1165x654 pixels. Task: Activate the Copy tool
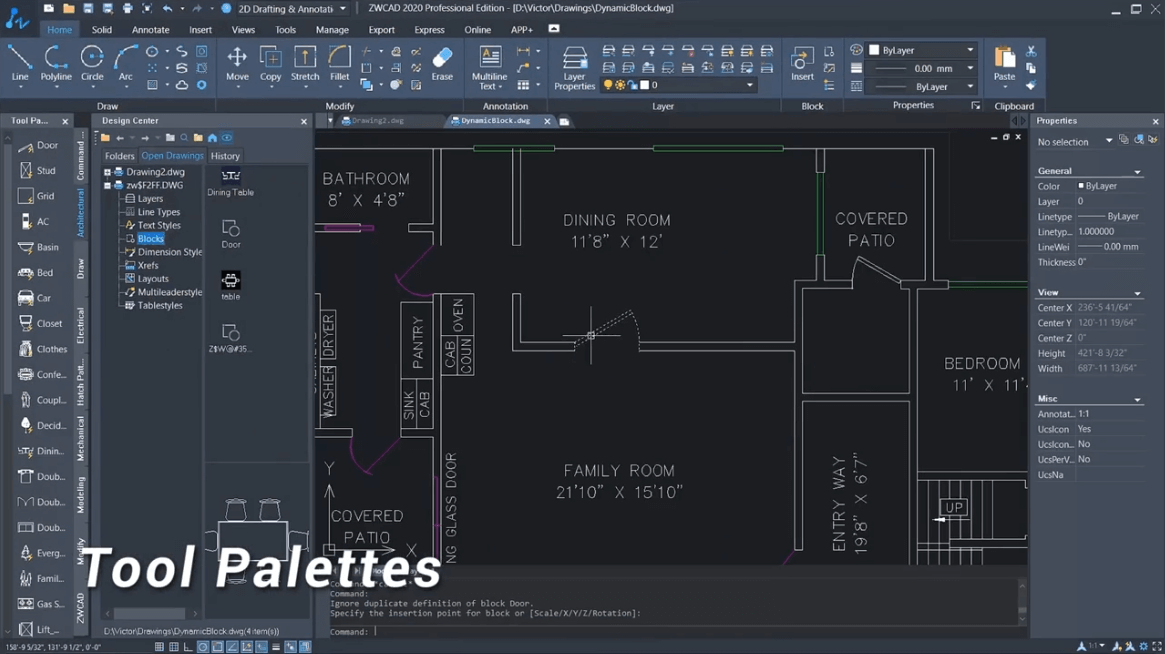pyautogui.click(x=270, y=64)
